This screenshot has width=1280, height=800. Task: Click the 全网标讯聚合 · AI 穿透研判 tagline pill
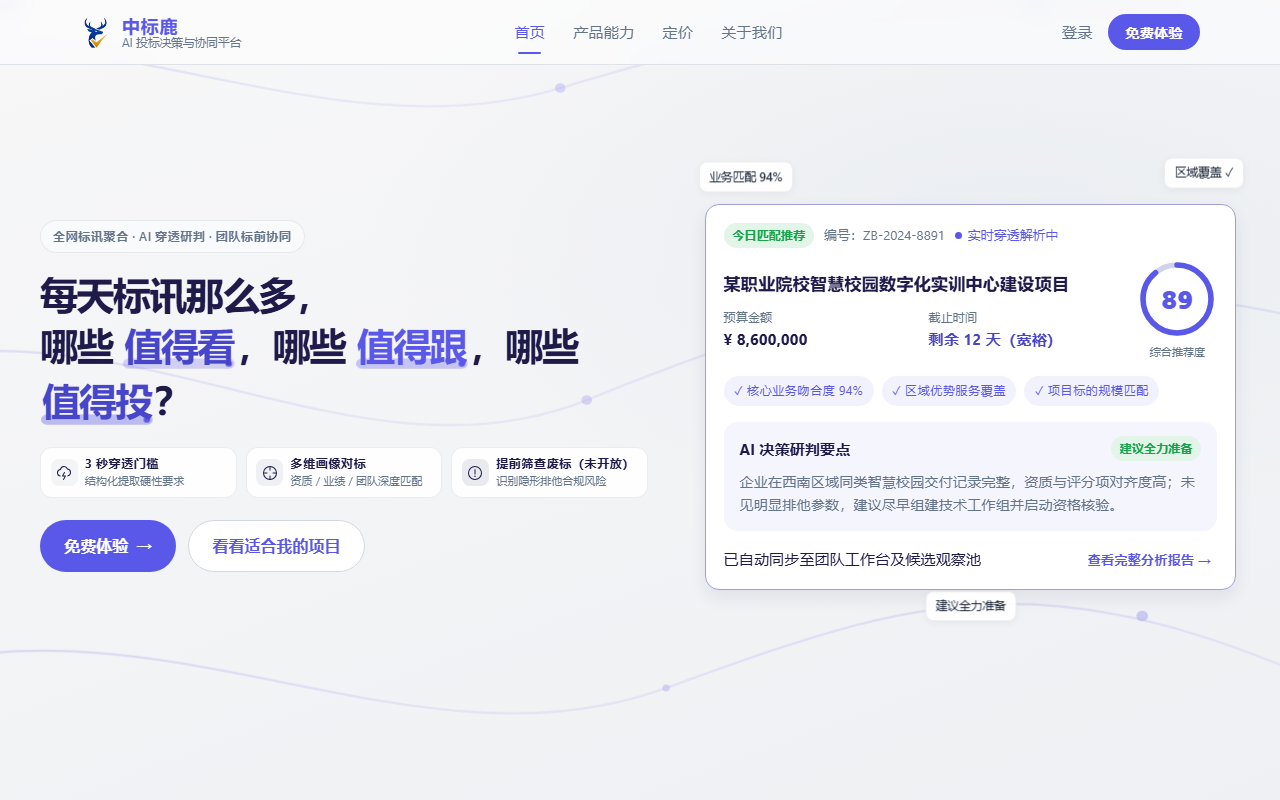172,237
